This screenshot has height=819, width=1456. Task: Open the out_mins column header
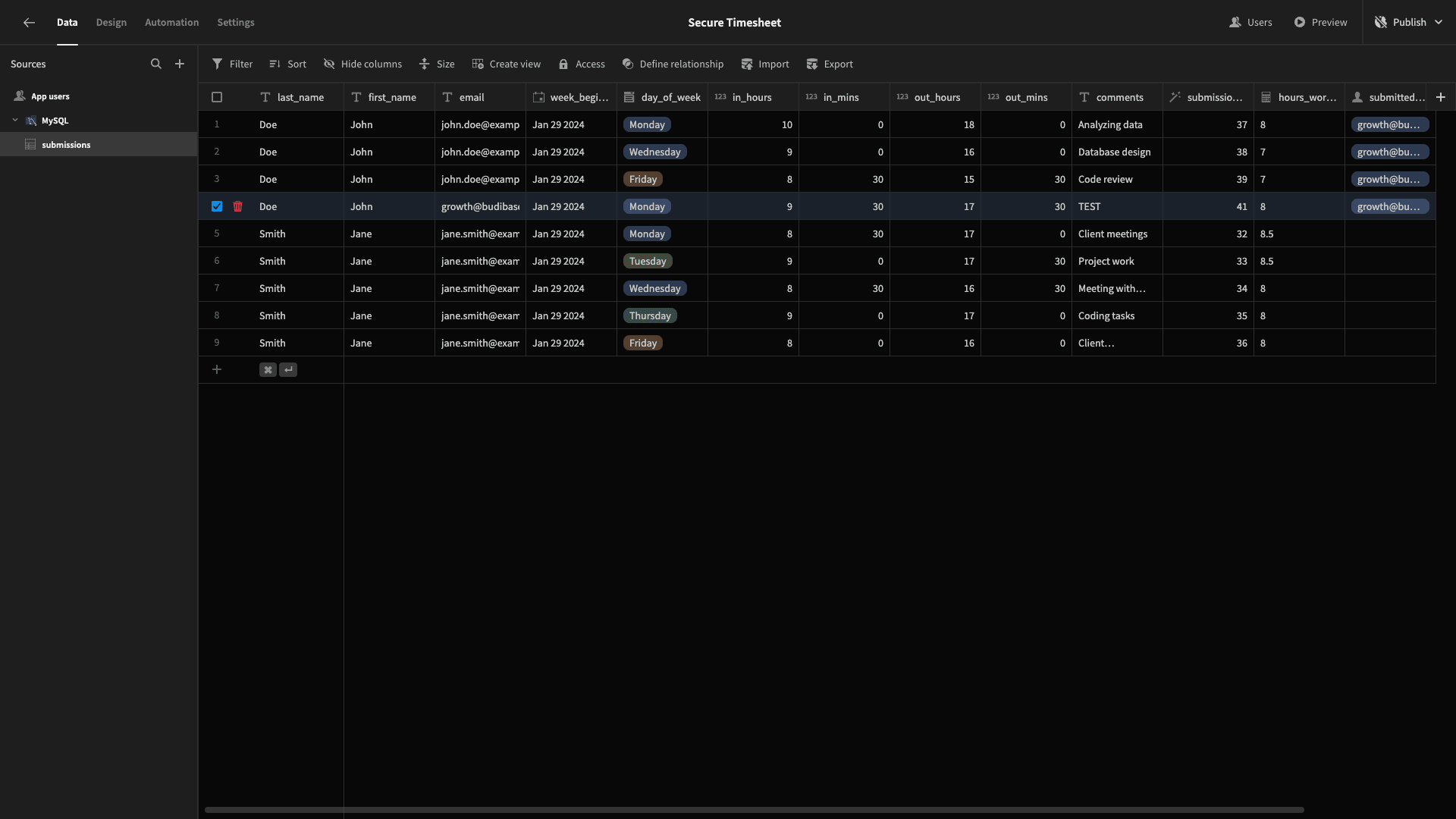coord(1026,97)
